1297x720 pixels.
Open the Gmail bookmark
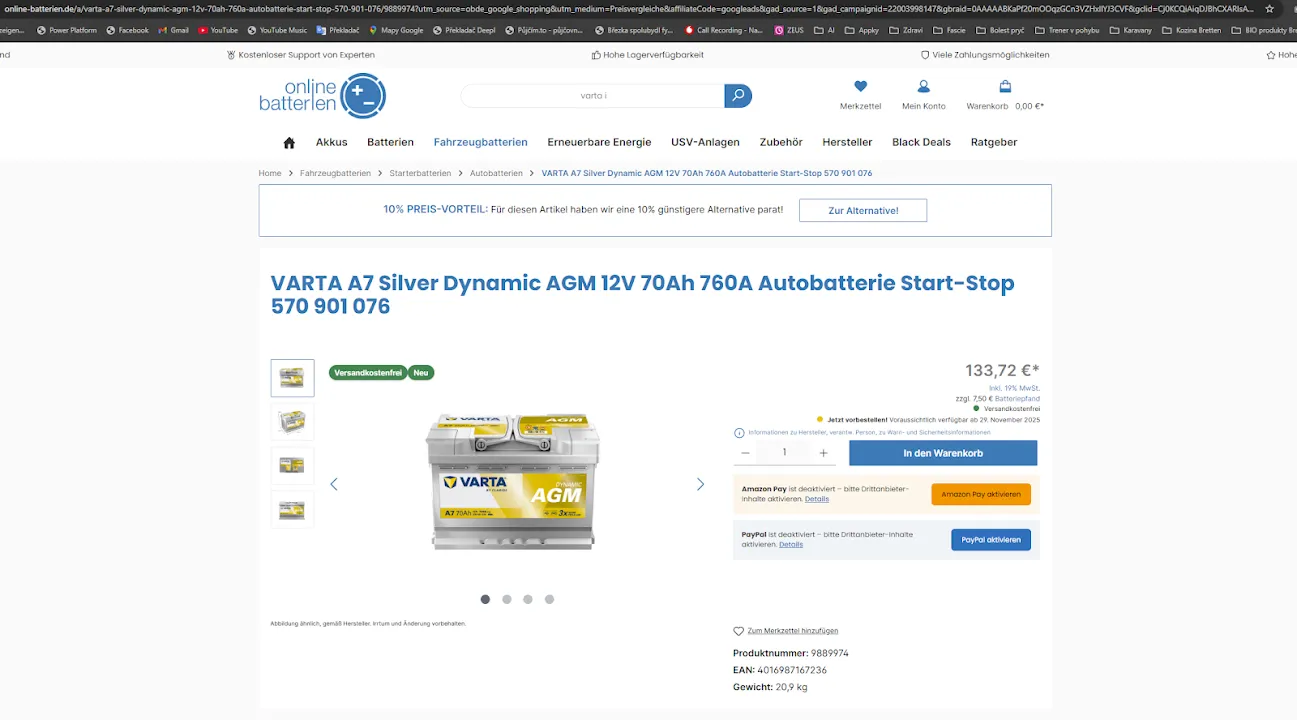(x=174, y=30)
